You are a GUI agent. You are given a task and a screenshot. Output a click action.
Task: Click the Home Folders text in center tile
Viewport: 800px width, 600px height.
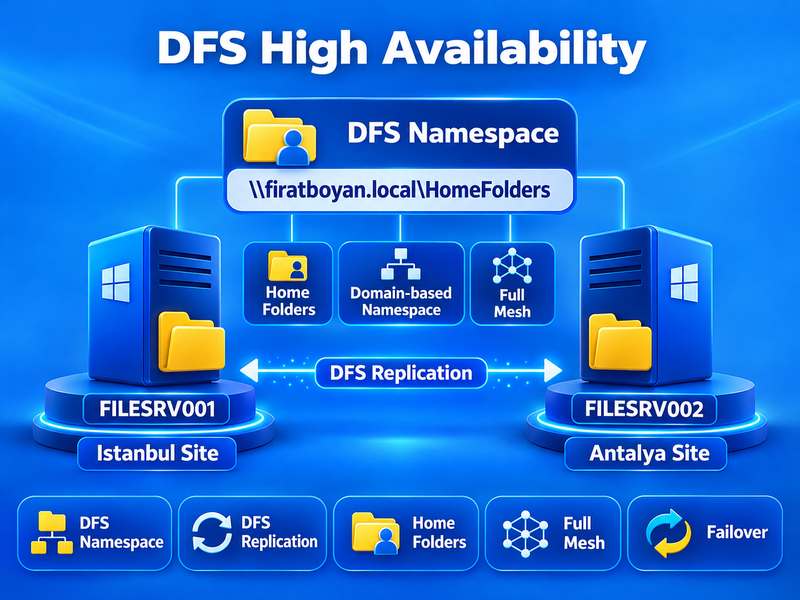(x=288, y=301)
